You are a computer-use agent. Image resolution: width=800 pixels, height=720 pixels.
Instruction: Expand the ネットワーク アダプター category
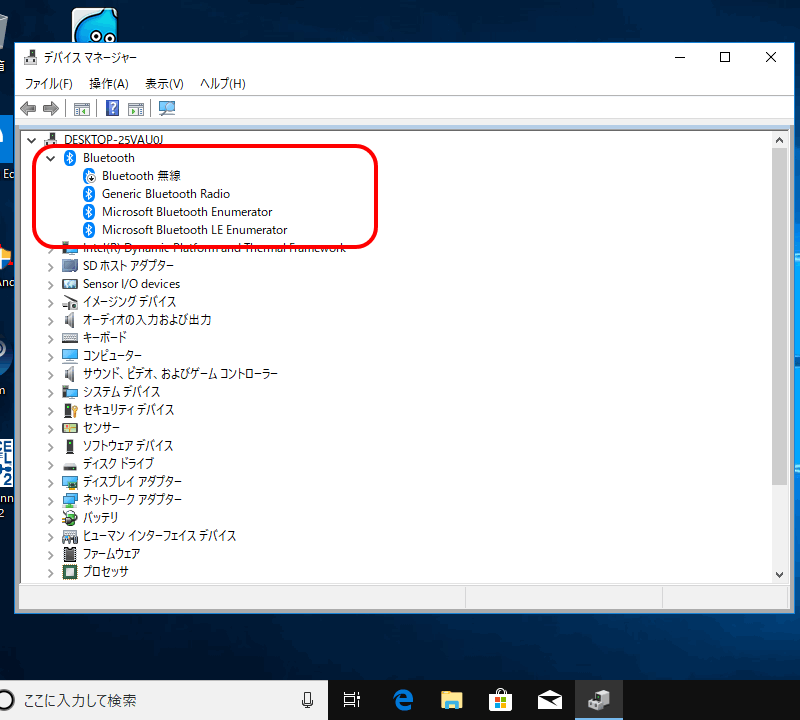(x=51, y=500)
